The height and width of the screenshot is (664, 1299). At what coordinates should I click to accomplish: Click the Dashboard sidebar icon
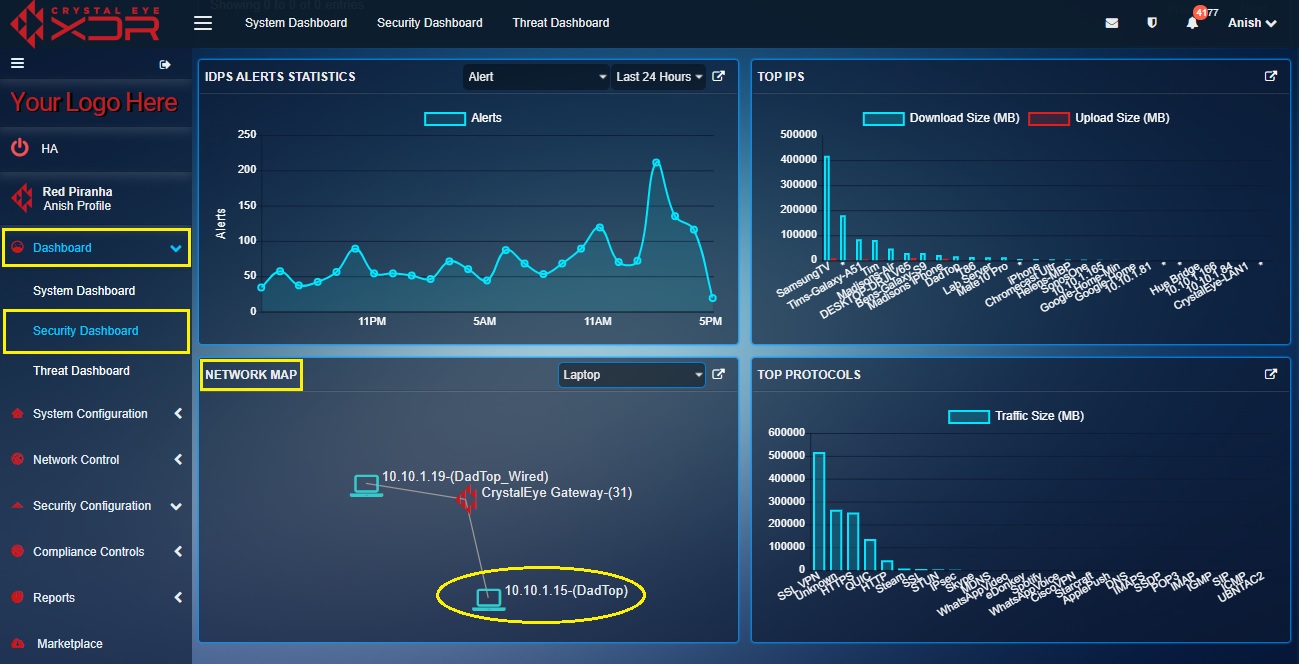point(16,248)
